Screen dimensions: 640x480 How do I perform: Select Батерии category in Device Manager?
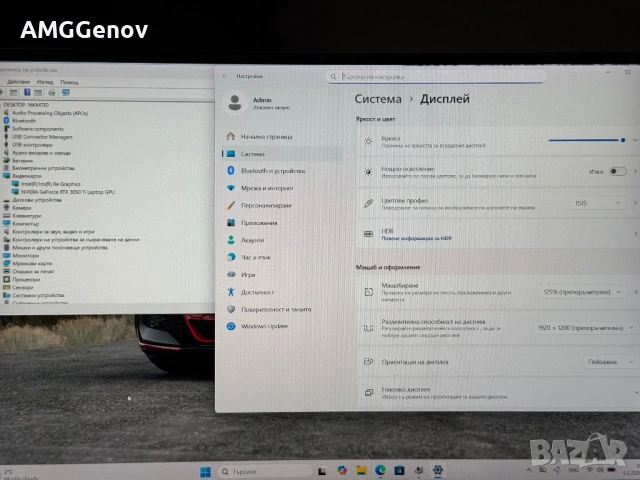point(22,161)
